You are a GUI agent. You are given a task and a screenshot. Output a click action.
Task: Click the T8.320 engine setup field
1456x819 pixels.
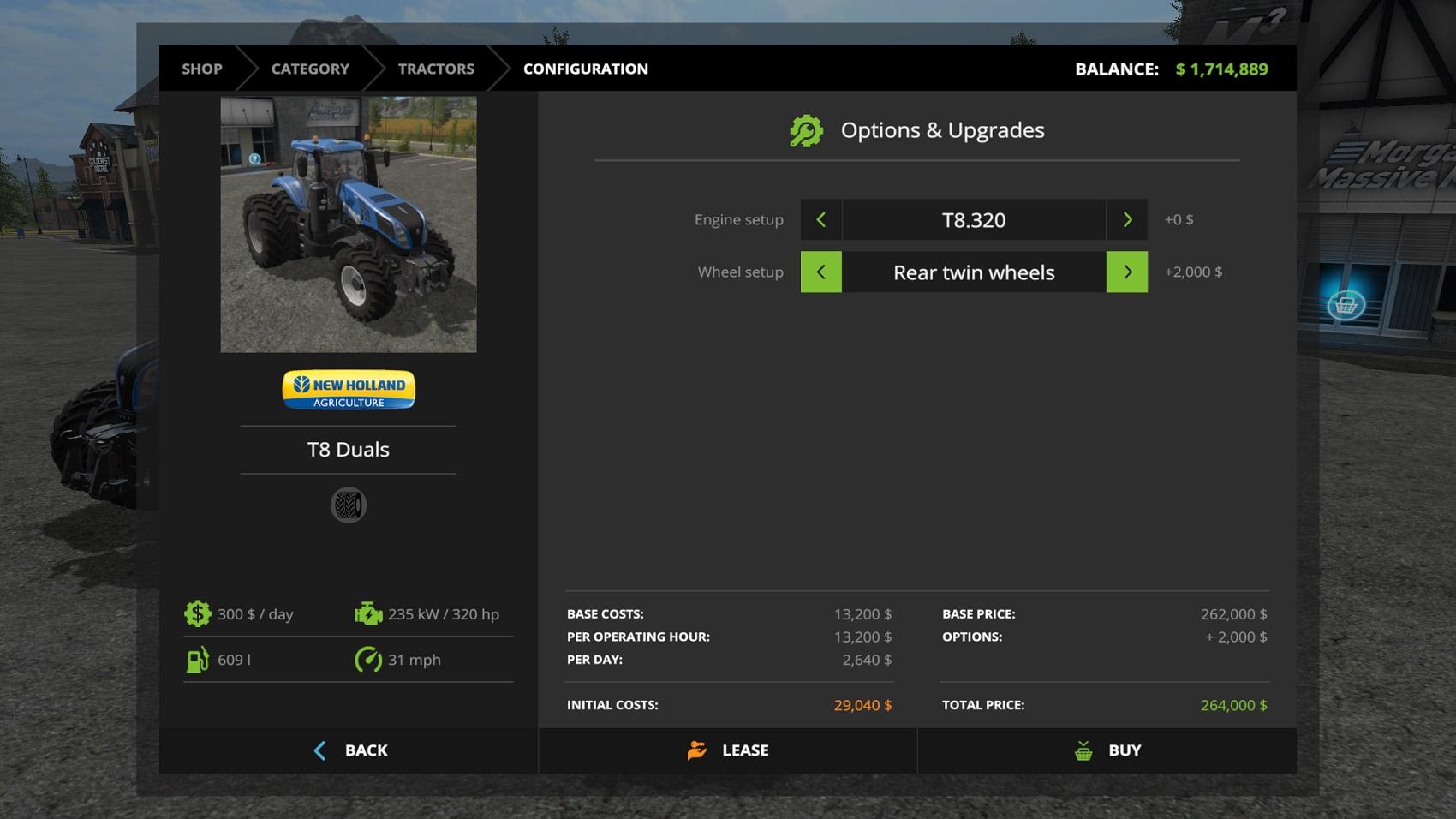[974, 220]
